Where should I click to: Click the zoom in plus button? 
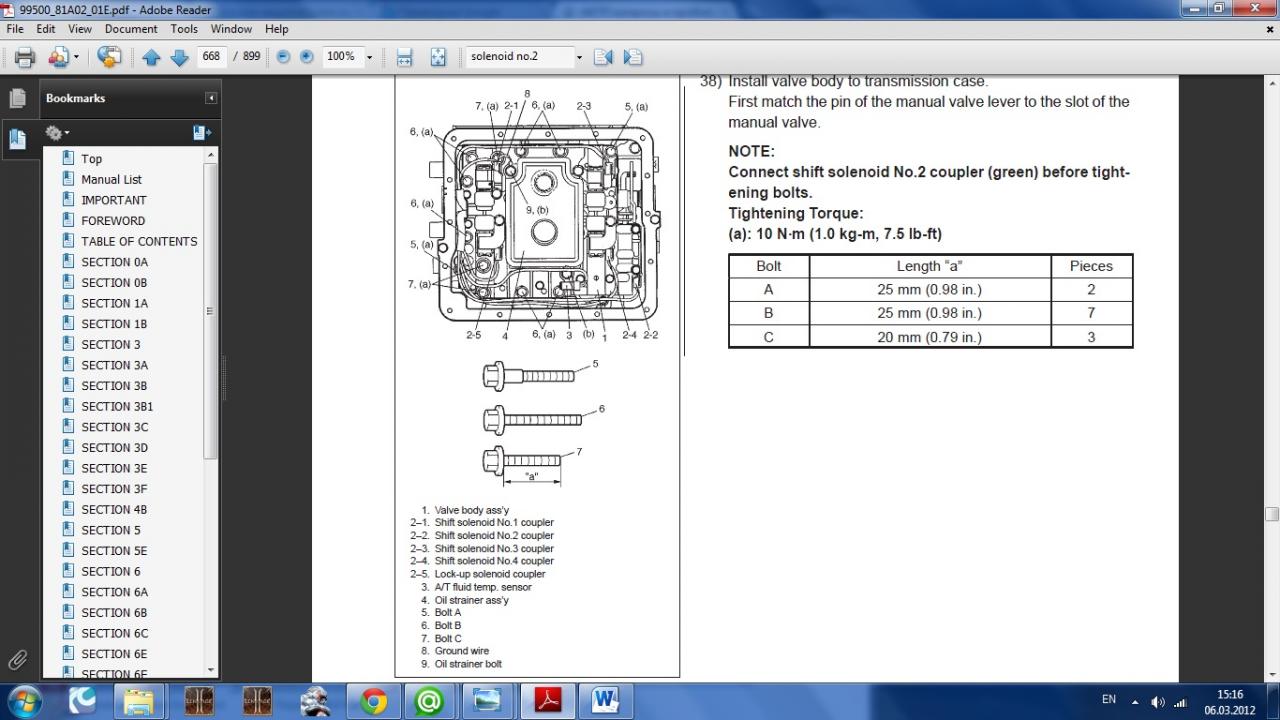307,57
